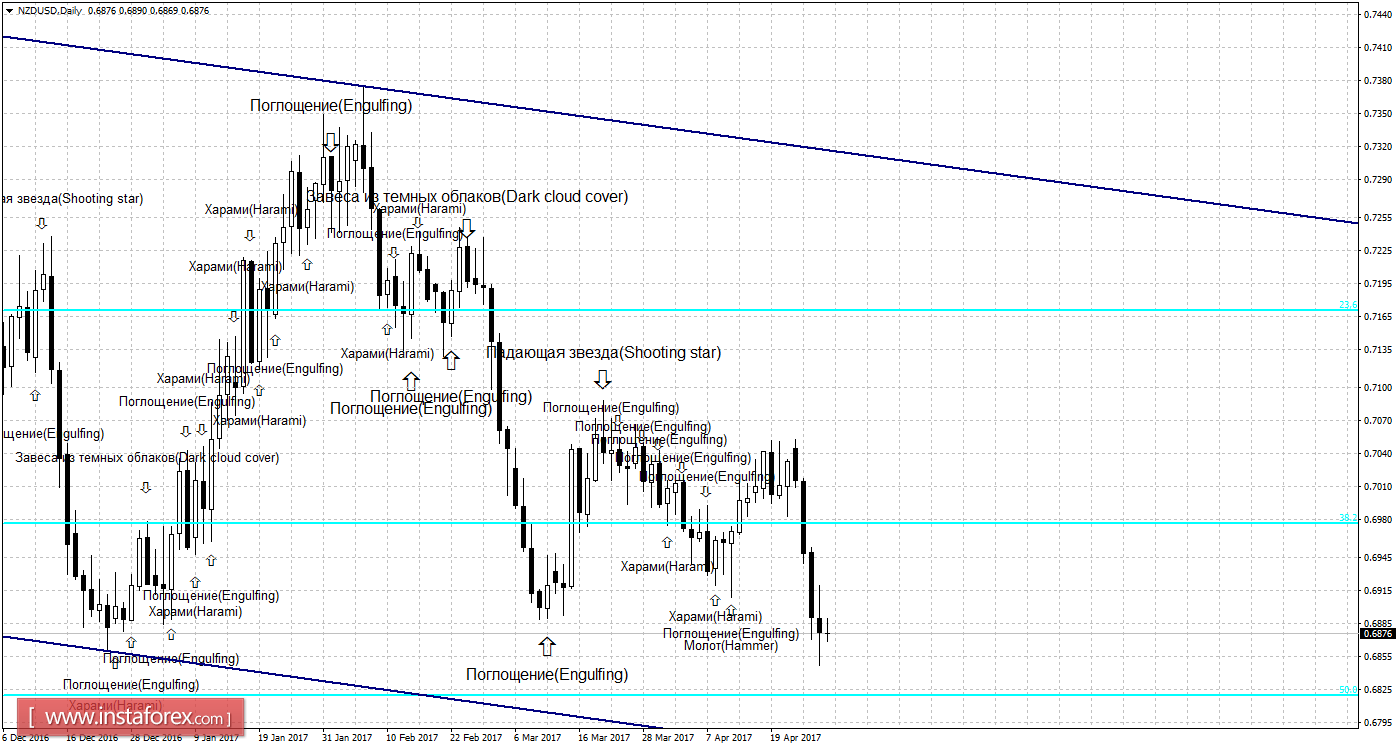Click the large down arrow beneath the top Поглощение(Engulfing) label

(x=332, y=142)
